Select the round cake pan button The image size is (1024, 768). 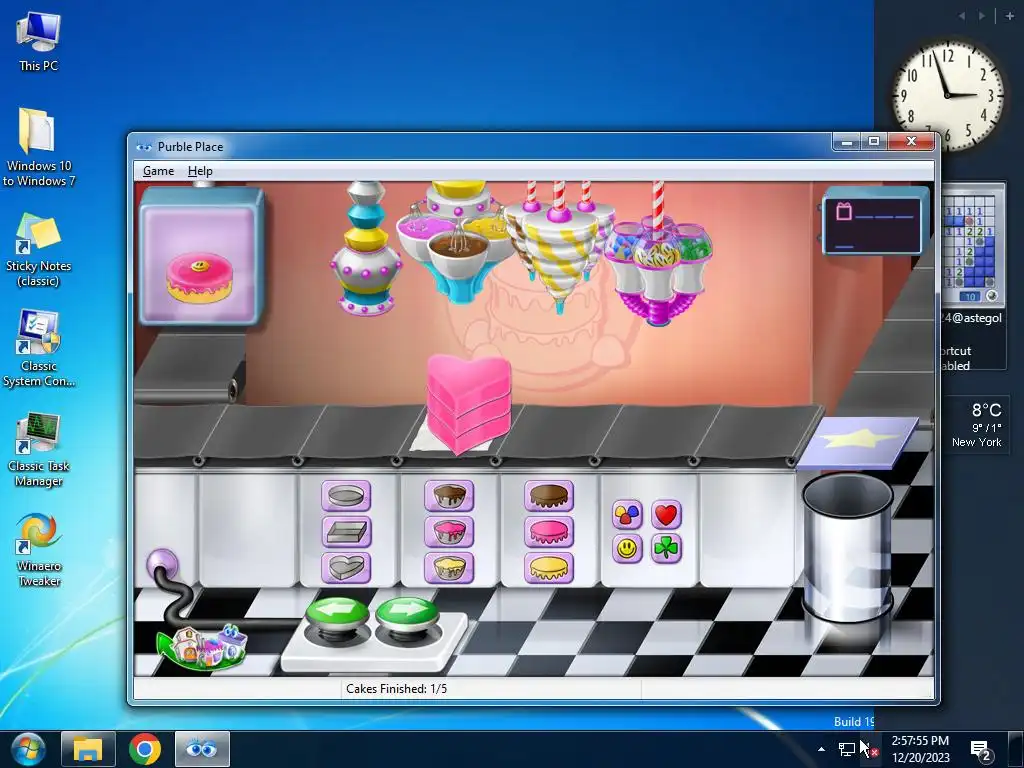346,496
